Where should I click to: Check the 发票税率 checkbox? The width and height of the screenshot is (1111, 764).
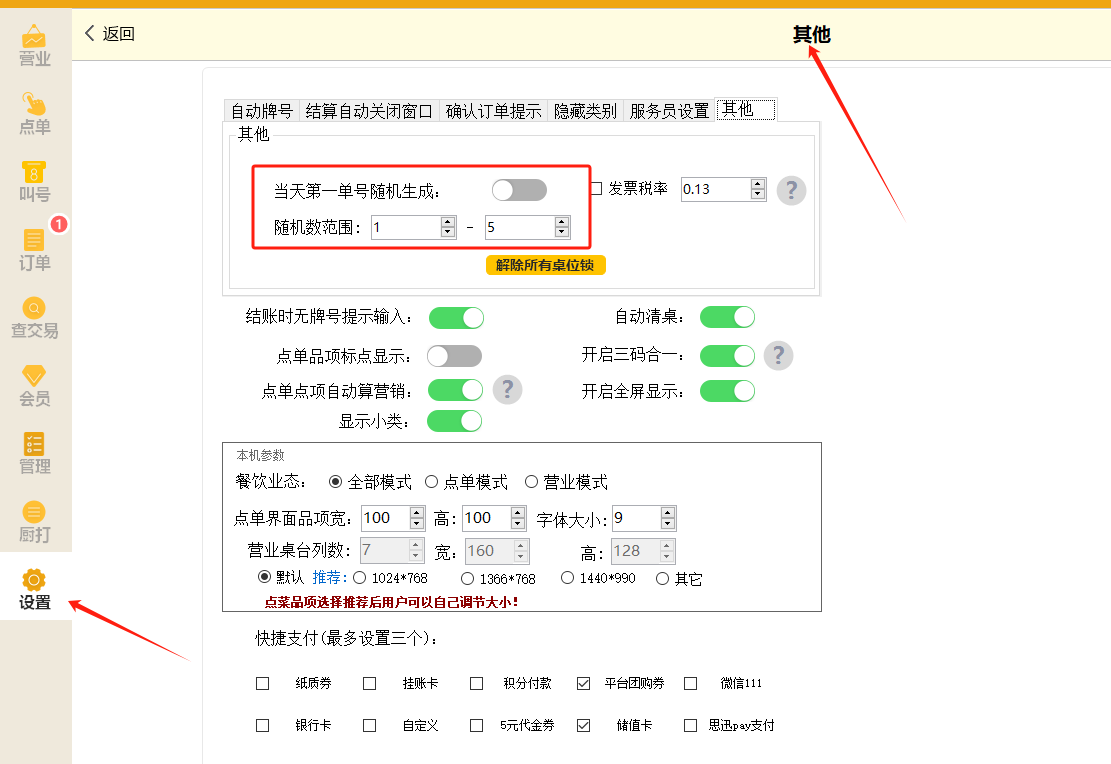pyautogui.click(x=596, y=188)
